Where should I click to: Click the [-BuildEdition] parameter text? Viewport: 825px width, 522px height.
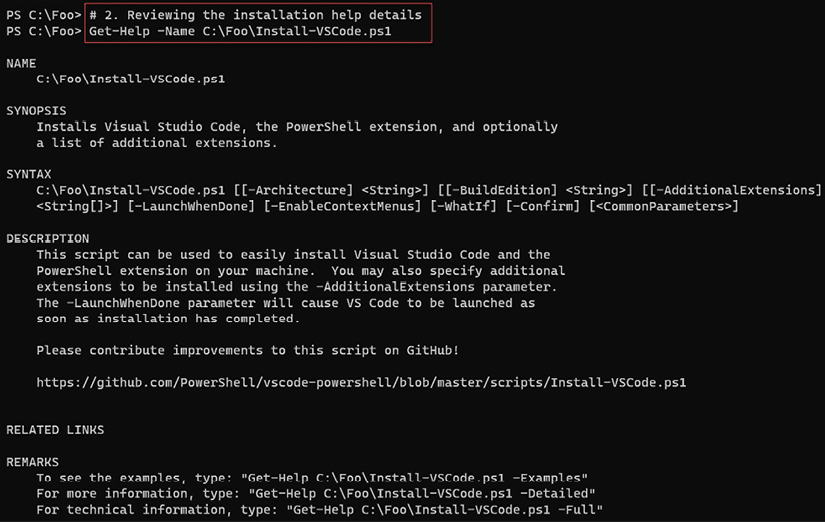[501, 190]
